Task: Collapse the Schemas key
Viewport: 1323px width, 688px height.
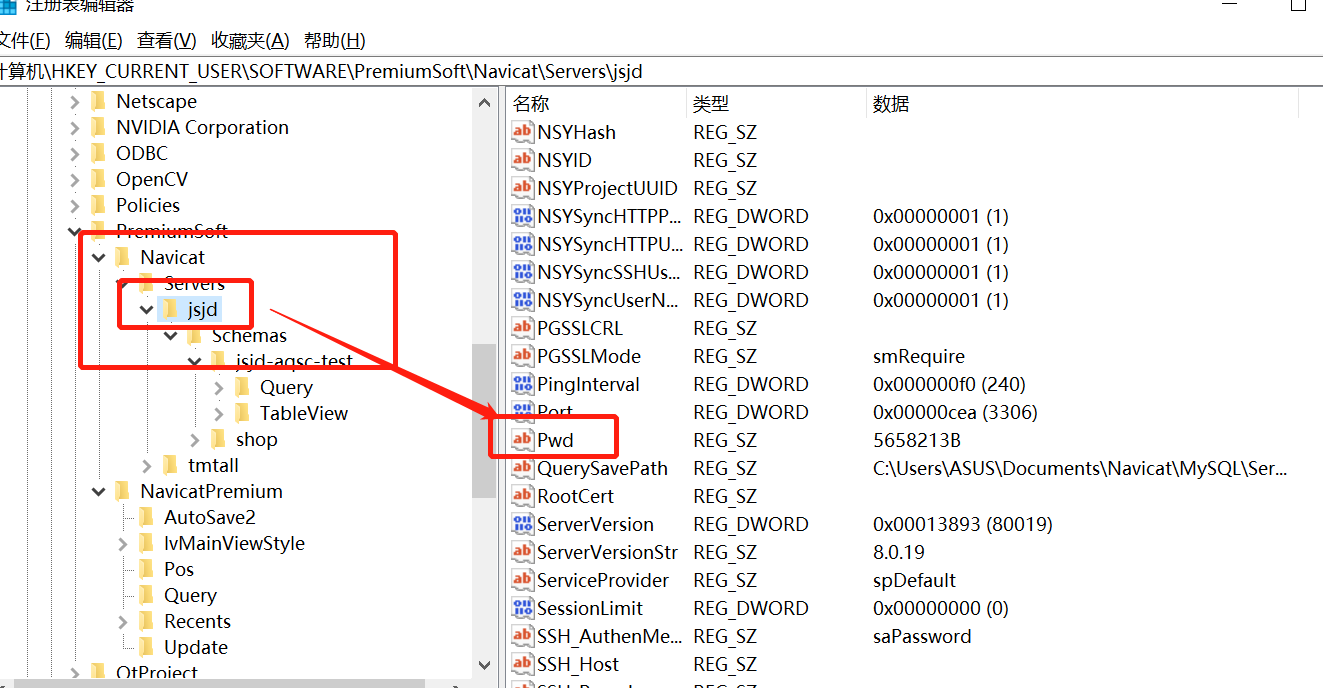Action: tap(171, 335)
